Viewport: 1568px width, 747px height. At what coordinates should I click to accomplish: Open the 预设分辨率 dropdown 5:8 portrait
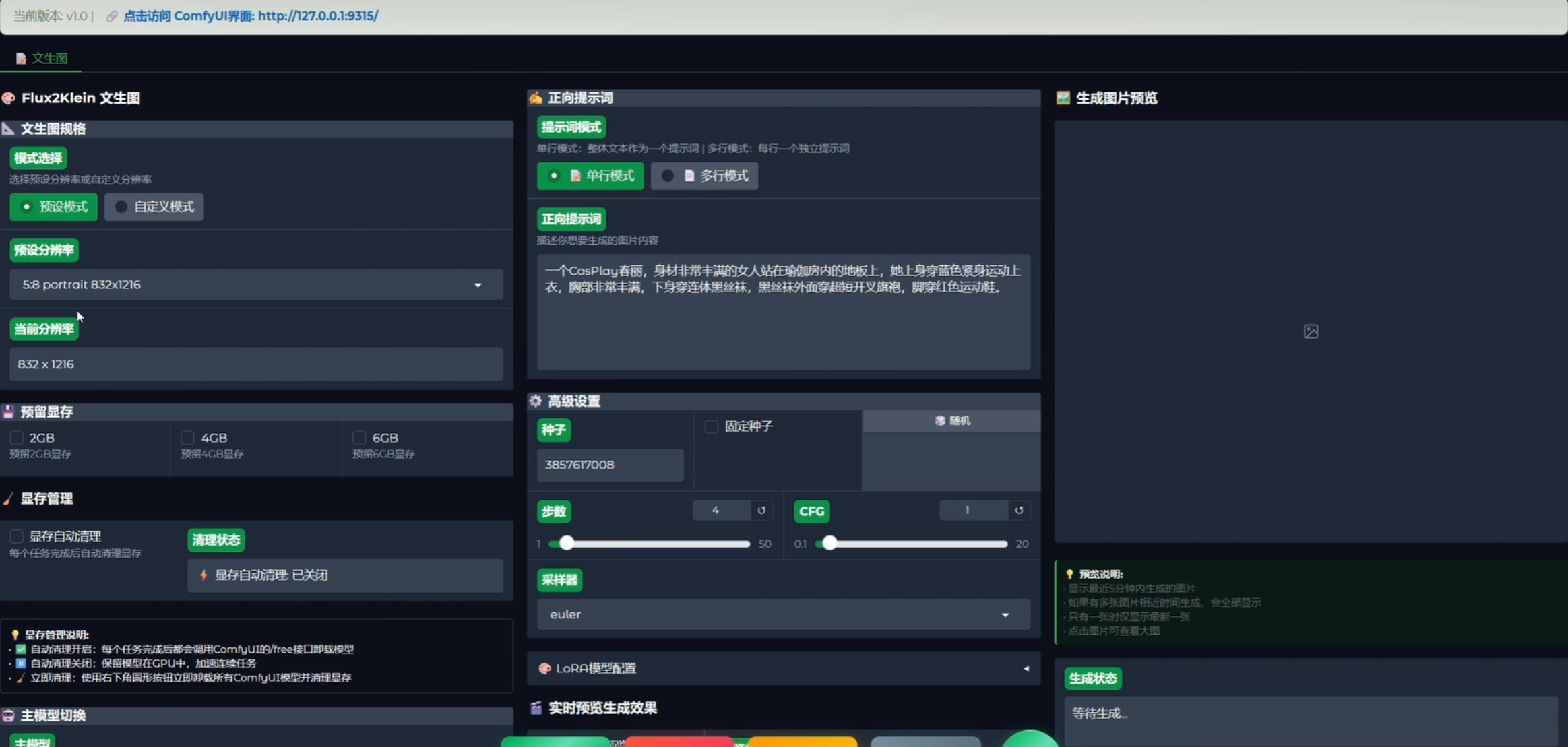(x=256, y=284)
